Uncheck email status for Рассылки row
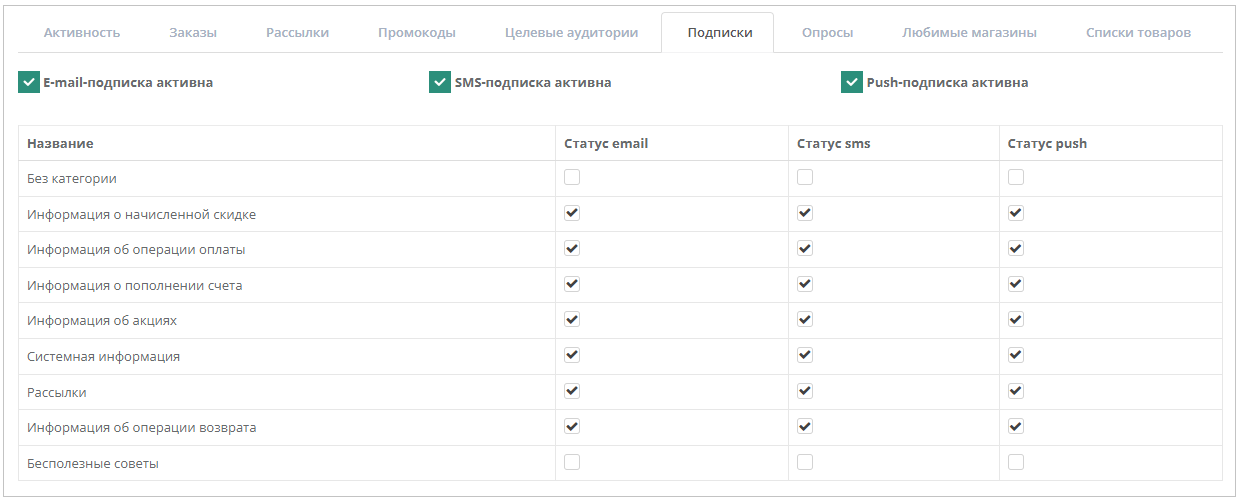The height and width of the screenshot is (501, 1240). click(x=572, y=390)
